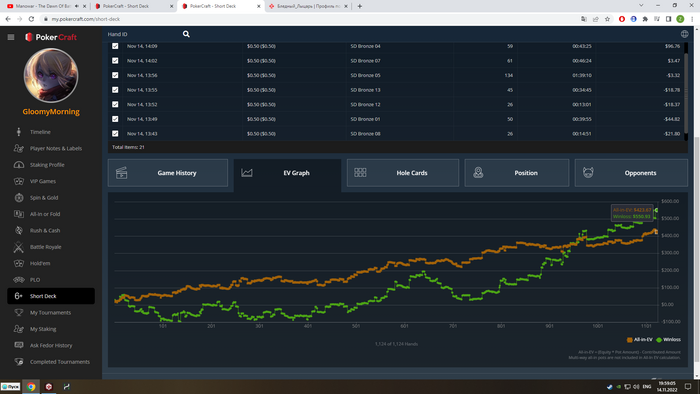Viewport: 700px width, 394px height.
Task: Click the page vertical scrollbar
Action: [x=696, y=250]
